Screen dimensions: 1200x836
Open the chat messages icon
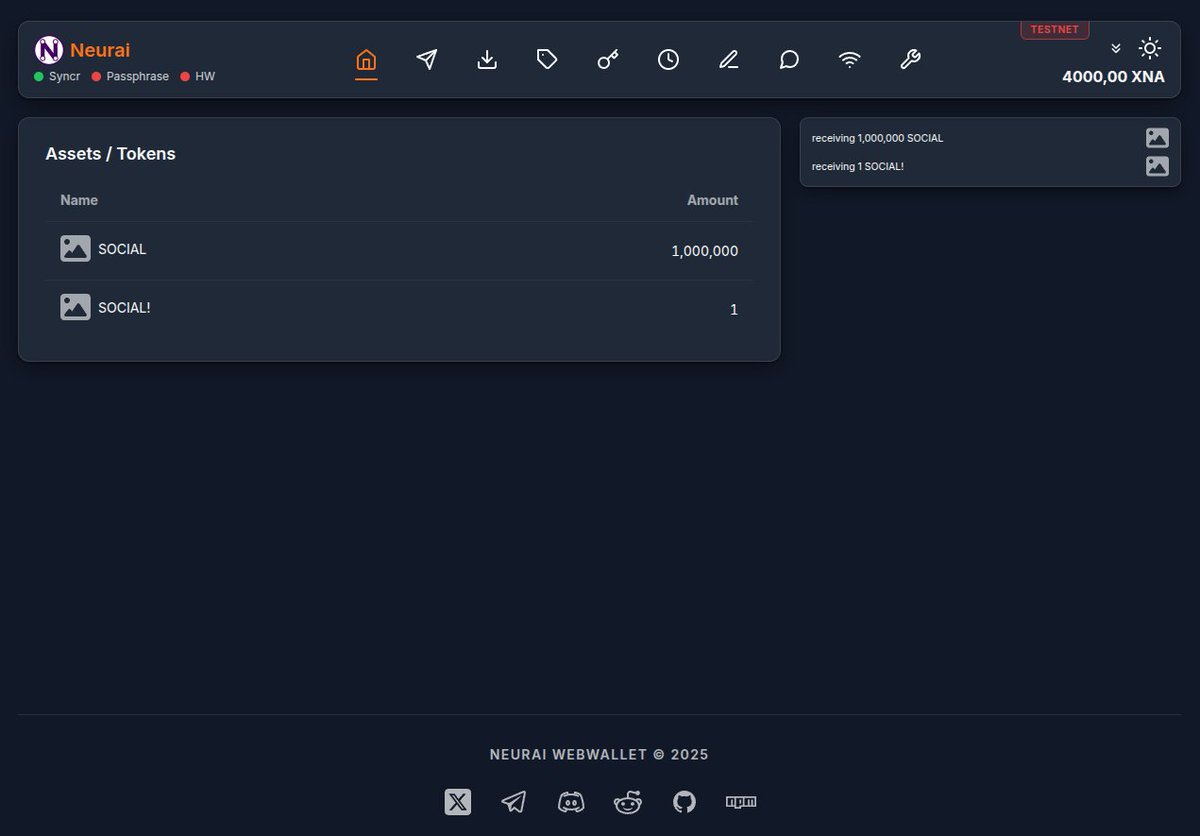coord(789,59)
